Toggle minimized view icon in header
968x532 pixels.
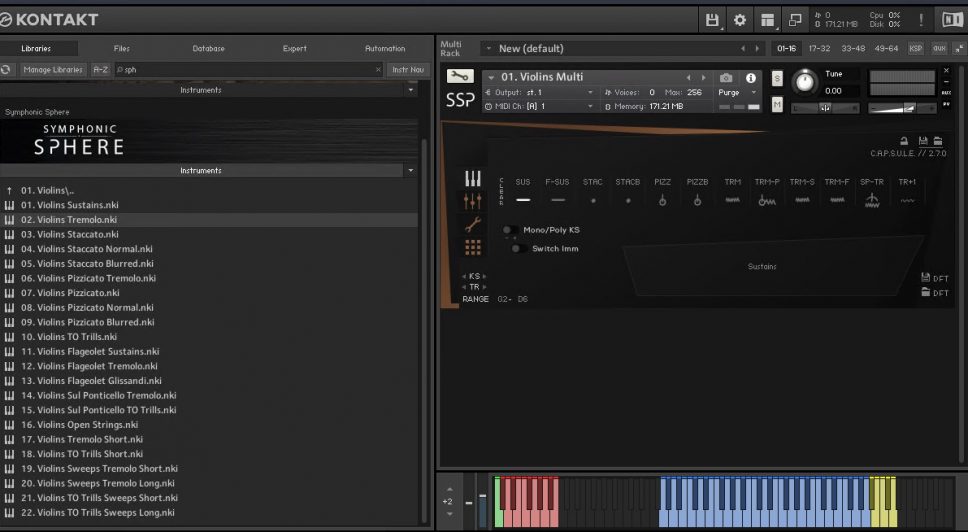[x=795, y=20]
